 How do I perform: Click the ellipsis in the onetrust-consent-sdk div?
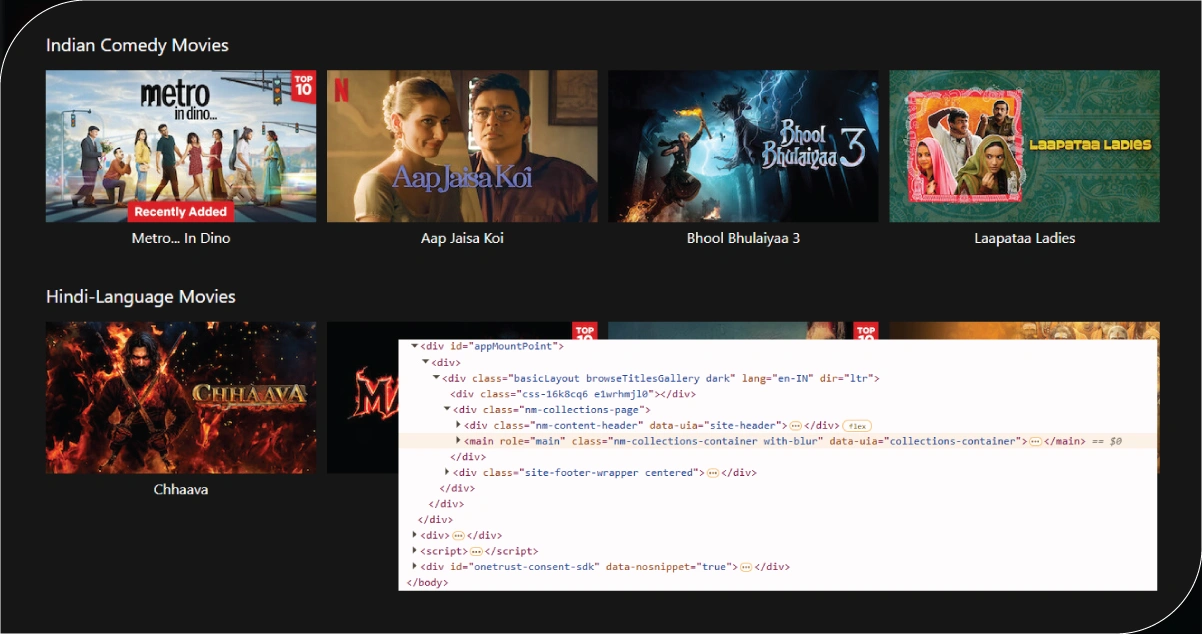click(745, 567)
